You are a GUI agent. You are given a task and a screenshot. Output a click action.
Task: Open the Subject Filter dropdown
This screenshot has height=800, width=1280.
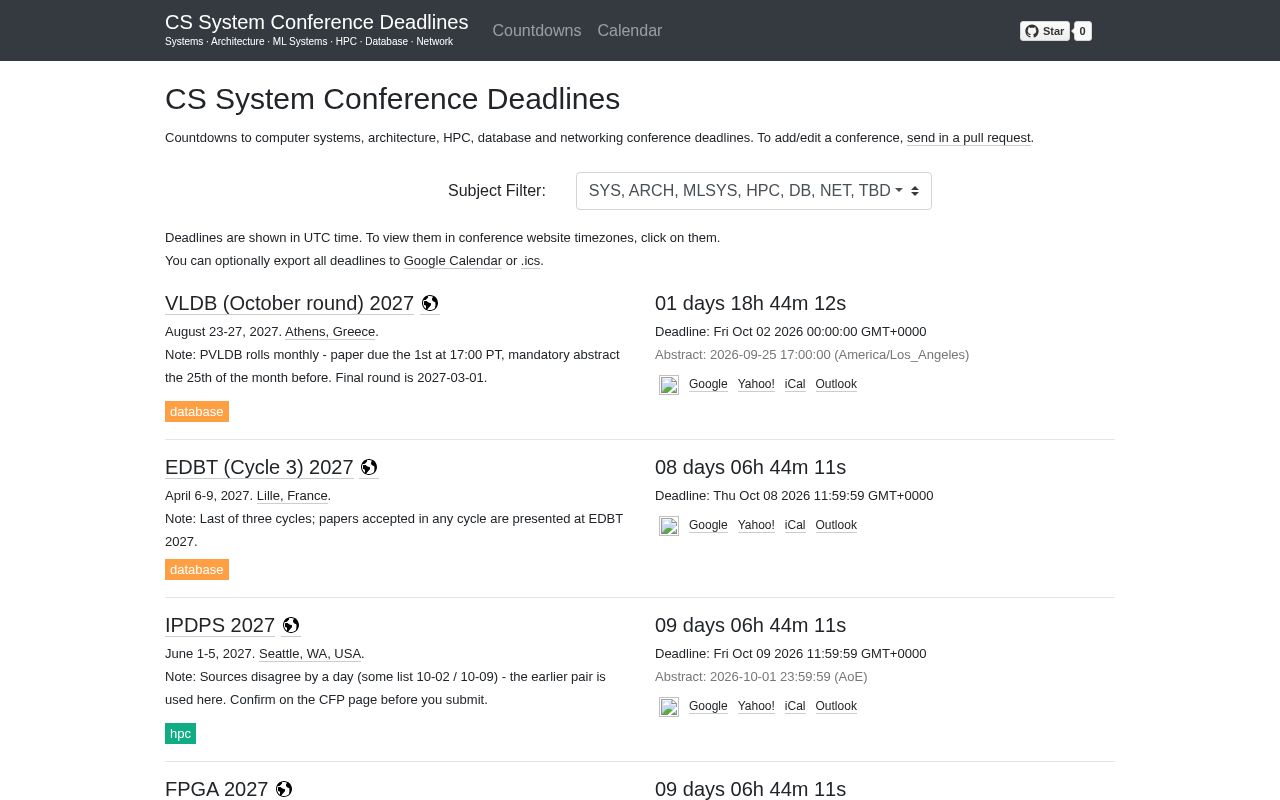(x=754, y=191)
